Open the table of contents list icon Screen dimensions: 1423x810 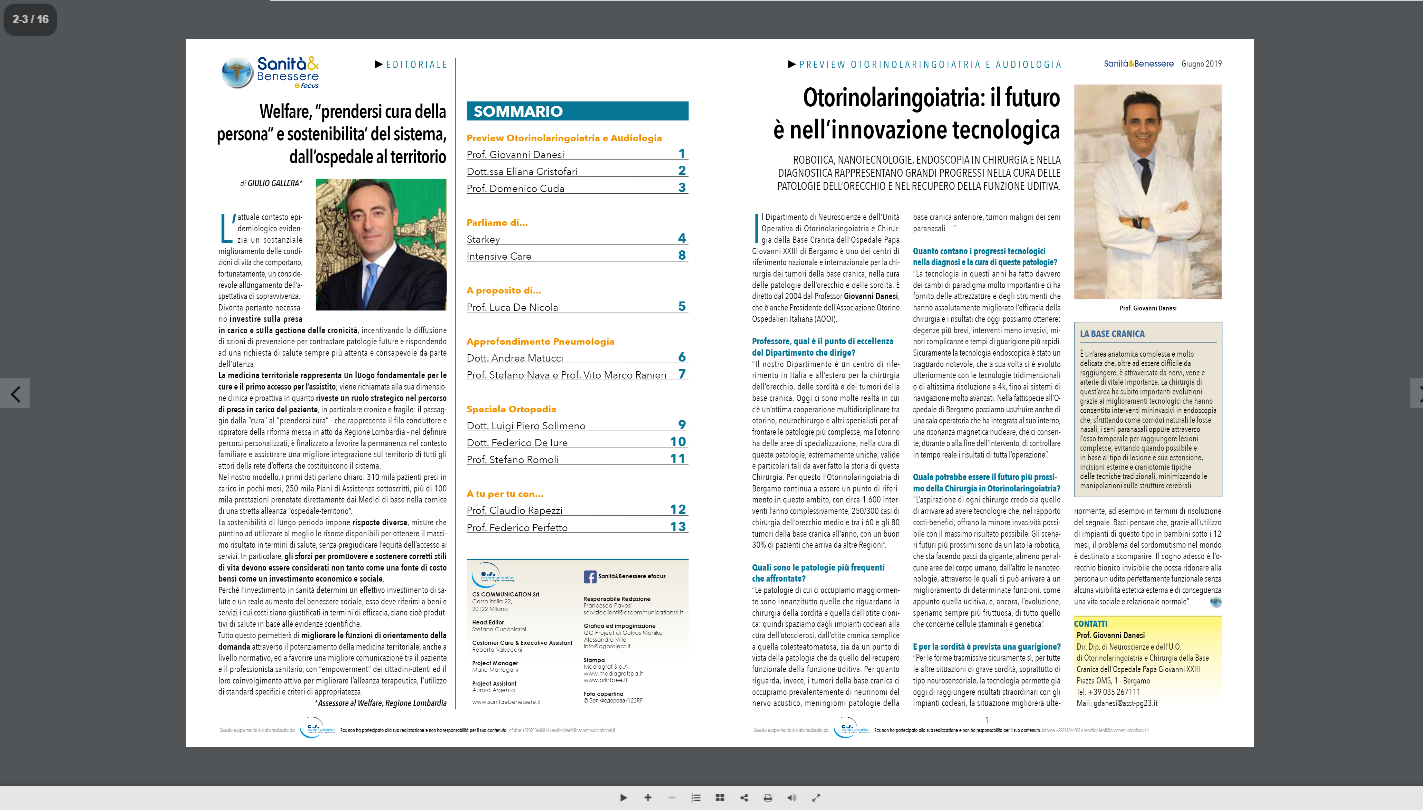696,797
